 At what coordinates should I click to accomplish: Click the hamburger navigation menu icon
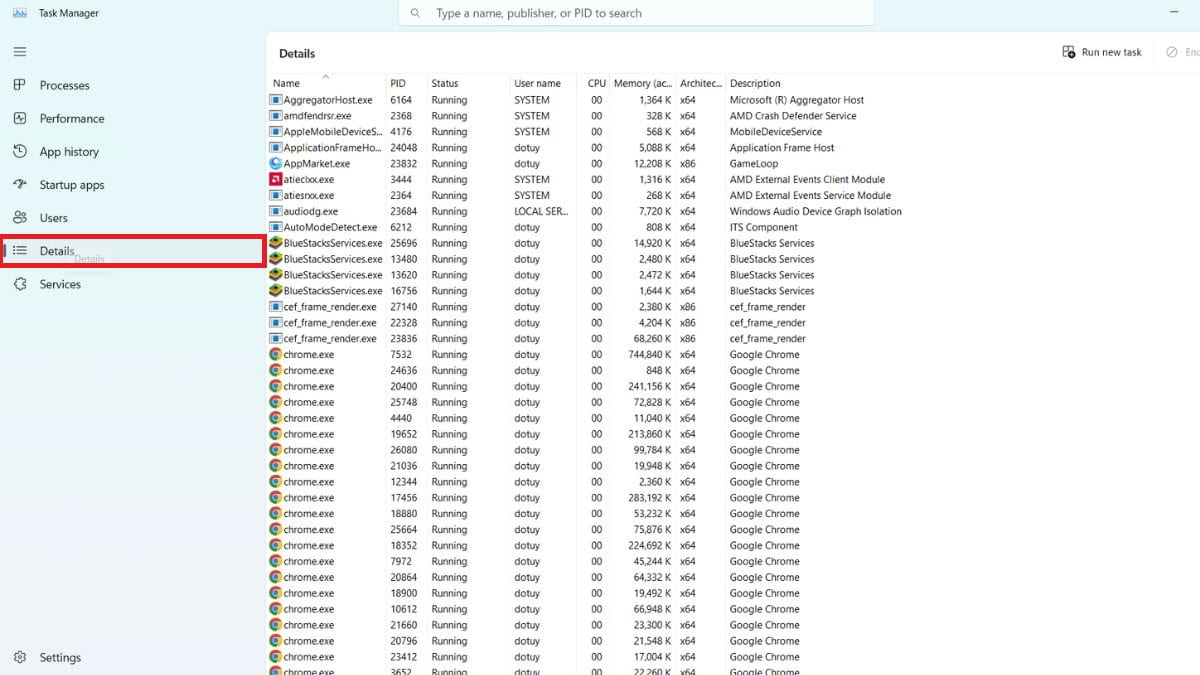coord(20,51)
